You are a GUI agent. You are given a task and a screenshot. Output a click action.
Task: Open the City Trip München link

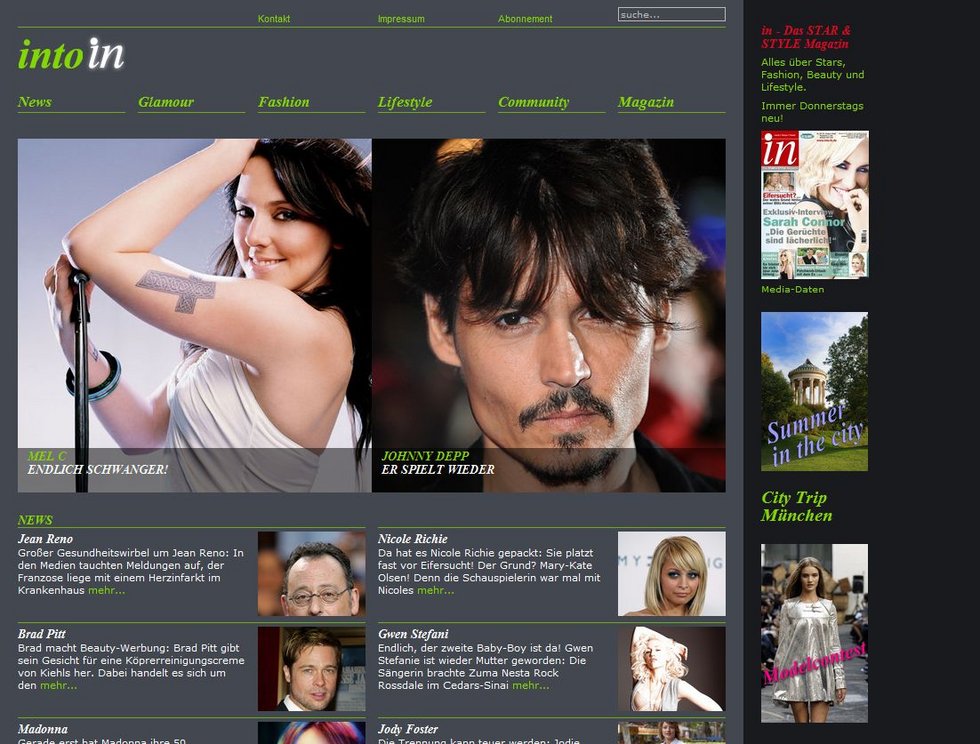(797, 506)
